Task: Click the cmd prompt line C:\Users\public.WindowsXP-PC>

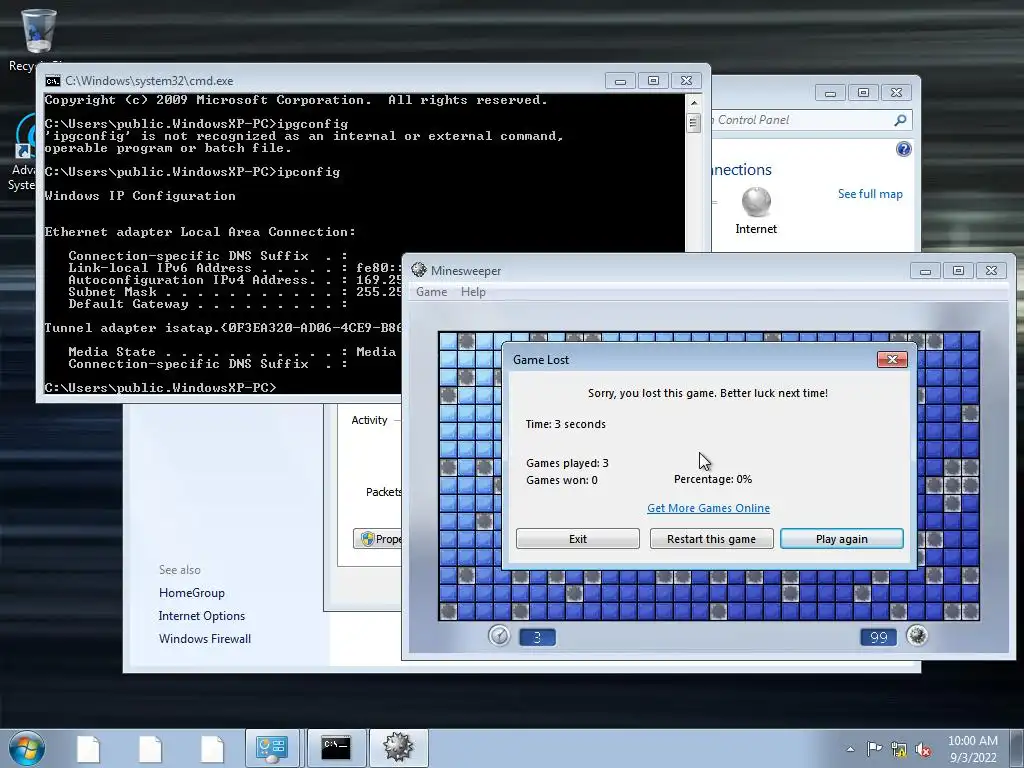Action: tap(161, 388)
